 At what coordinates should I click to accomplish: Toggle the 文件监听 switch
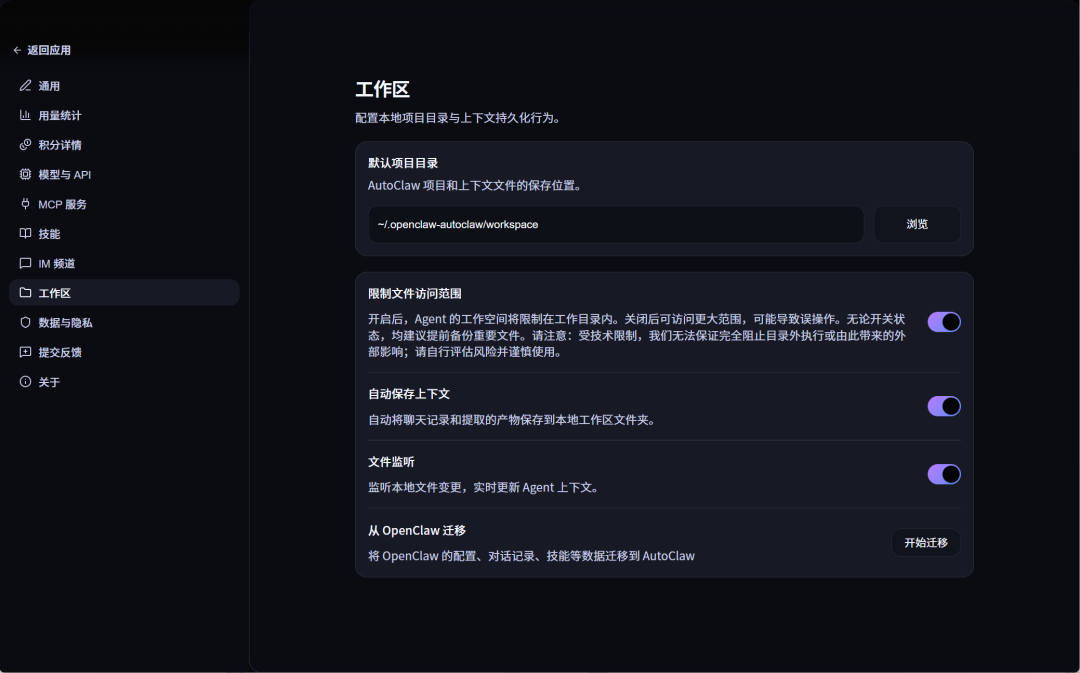(944, 474)
